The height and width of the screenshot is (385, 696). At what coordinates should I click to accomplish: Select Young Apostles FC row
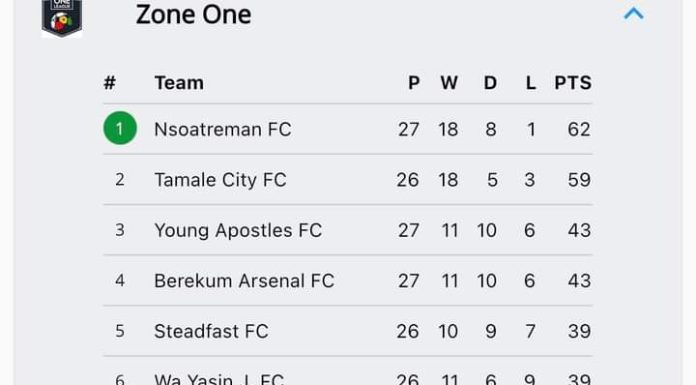[348, 230]
